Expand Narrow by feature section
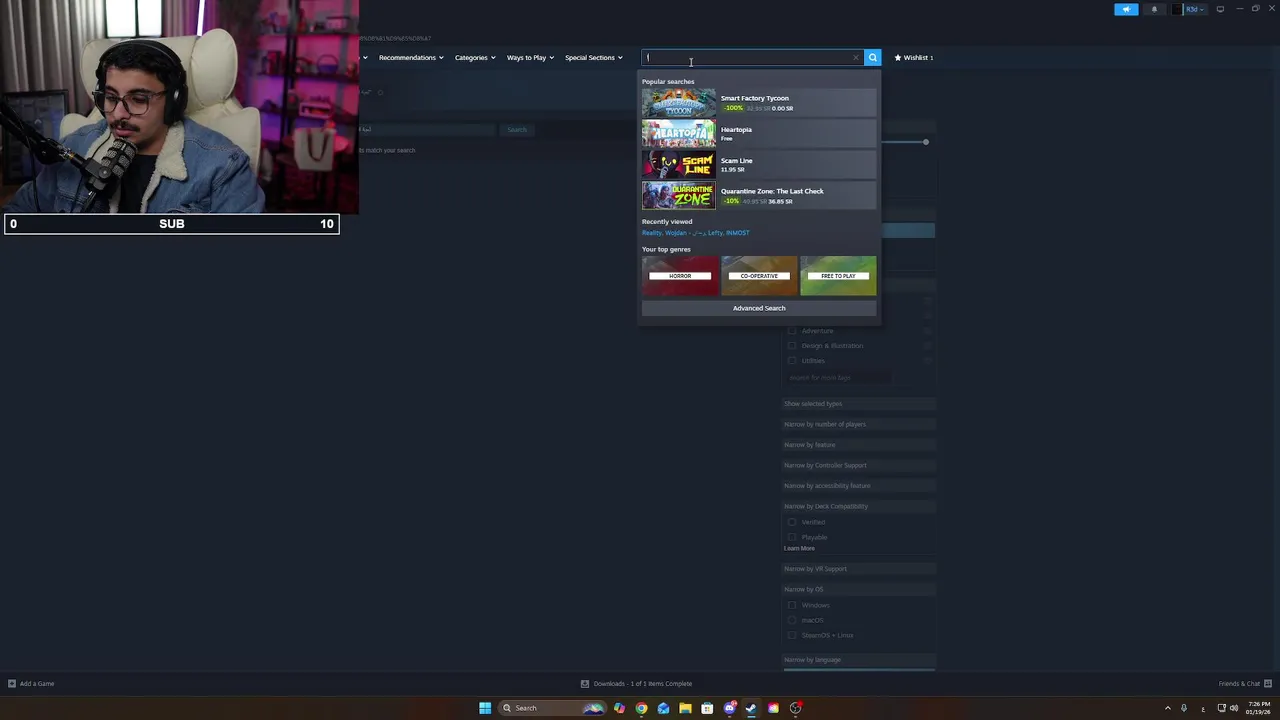This screenshot has height=720, width=1280. point(859,445)
